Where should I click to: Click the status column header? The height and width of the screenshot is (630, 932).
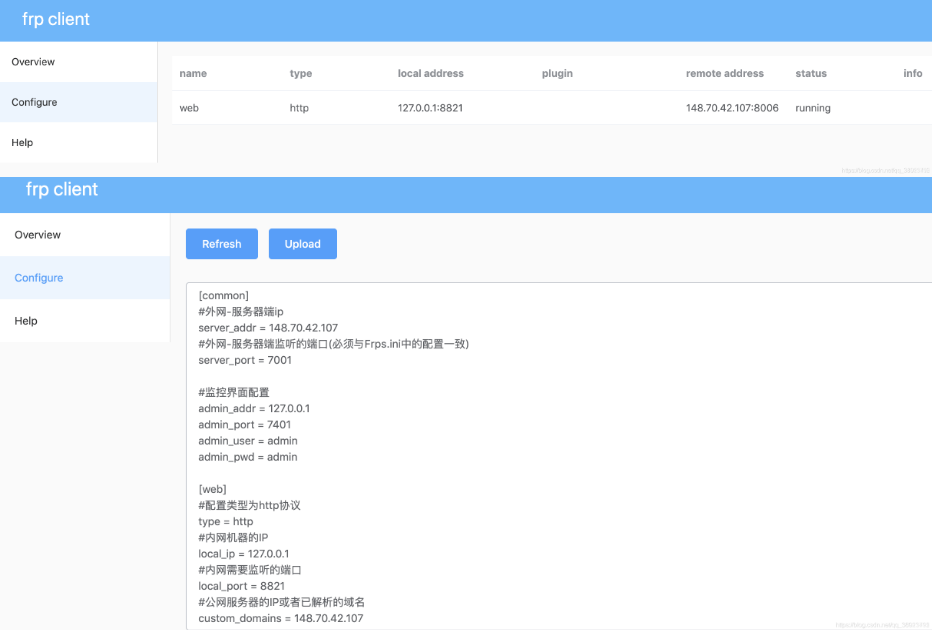pos(811,73)
